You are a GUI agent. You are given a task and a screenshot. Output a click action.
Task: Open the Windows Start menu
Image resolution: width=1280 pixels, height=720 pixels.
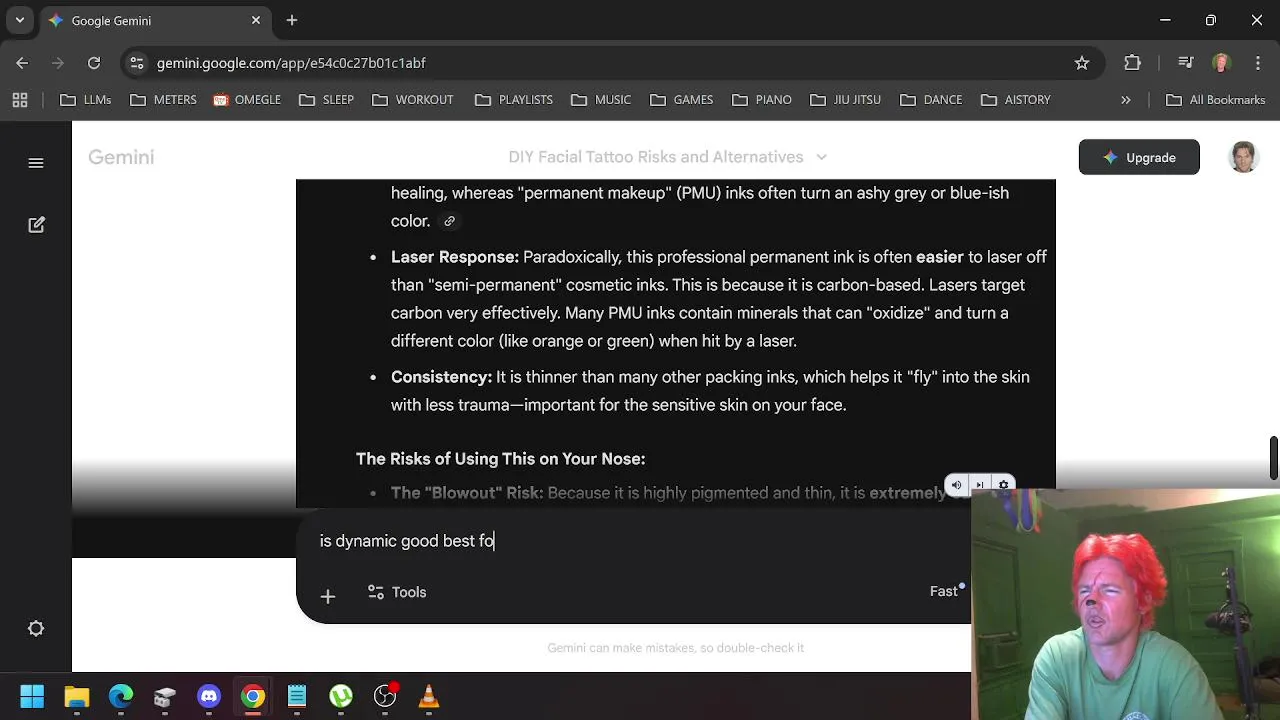point(32,696)
